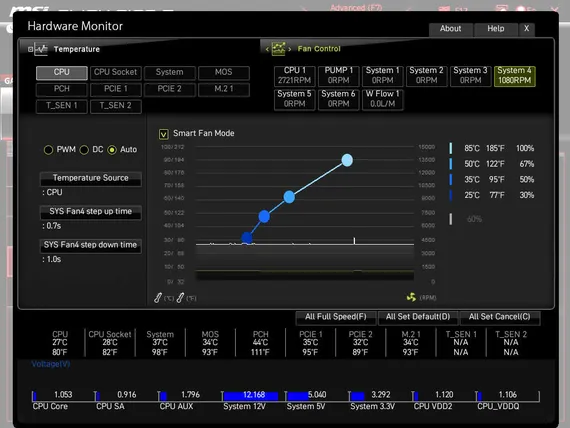Close Hardware Monitor with X button
570x428 pixels.
[526, 29]
